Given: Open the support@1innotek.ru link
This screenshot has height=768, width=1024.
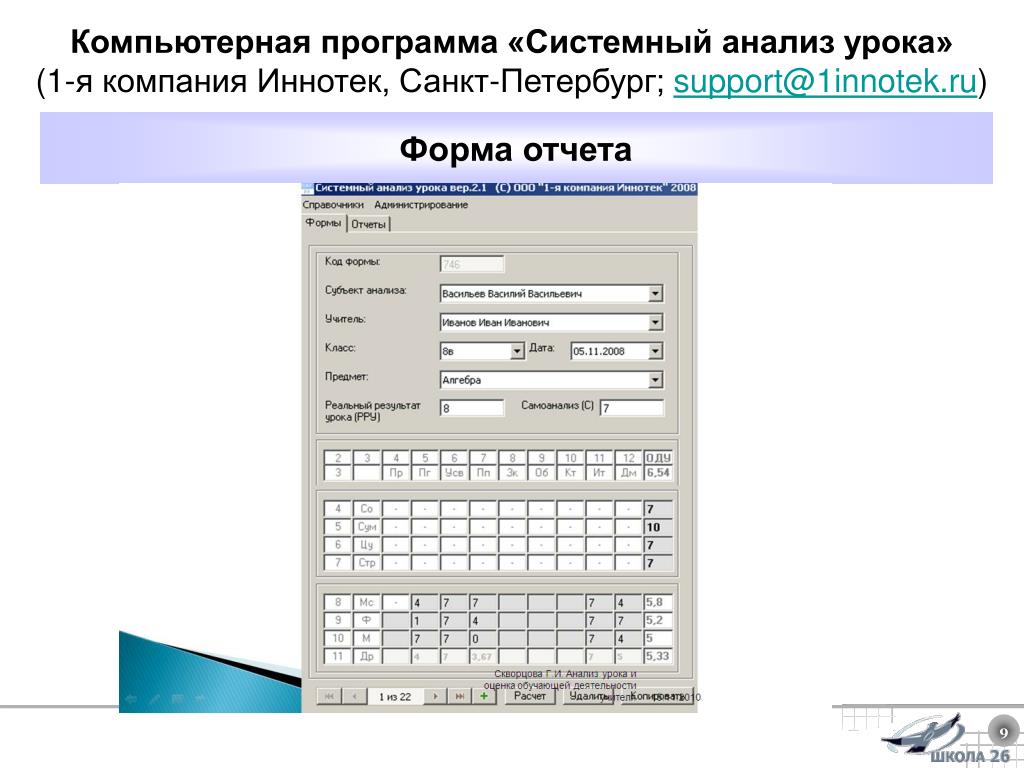Looking at the screenshot, I should click(x=825, y=82).
